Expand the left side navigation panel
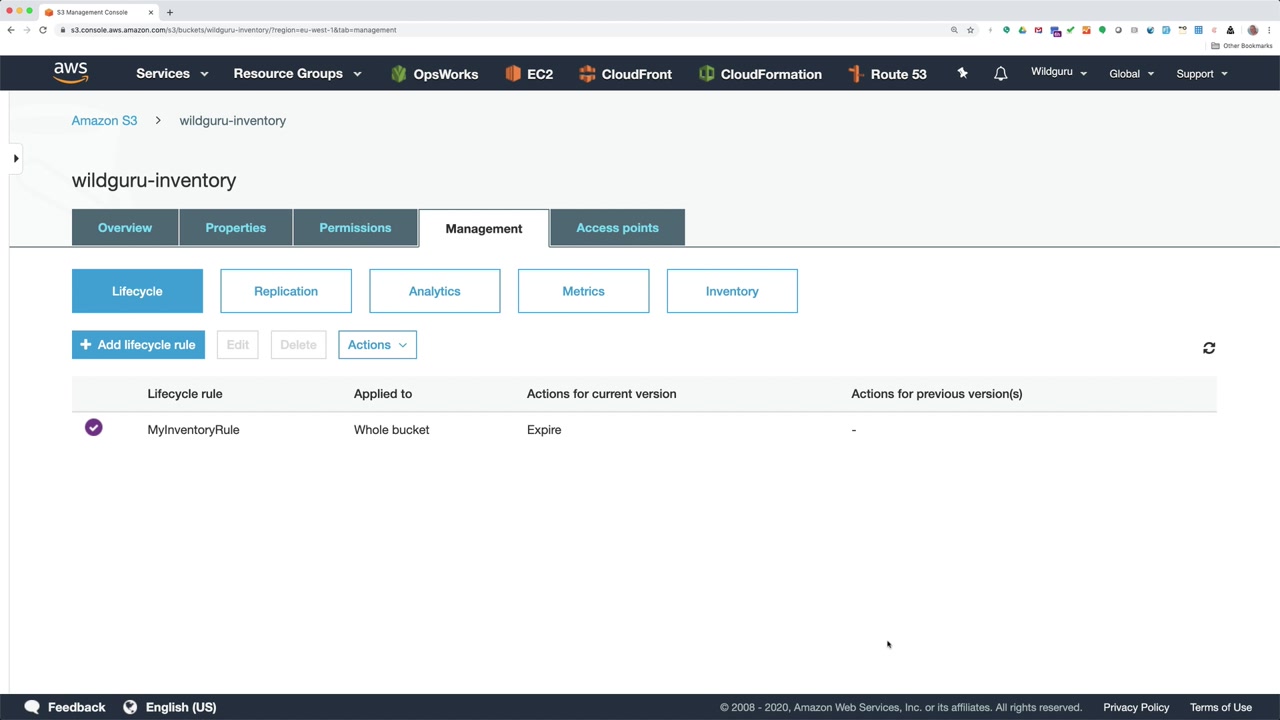 click(x=16, y=158)
